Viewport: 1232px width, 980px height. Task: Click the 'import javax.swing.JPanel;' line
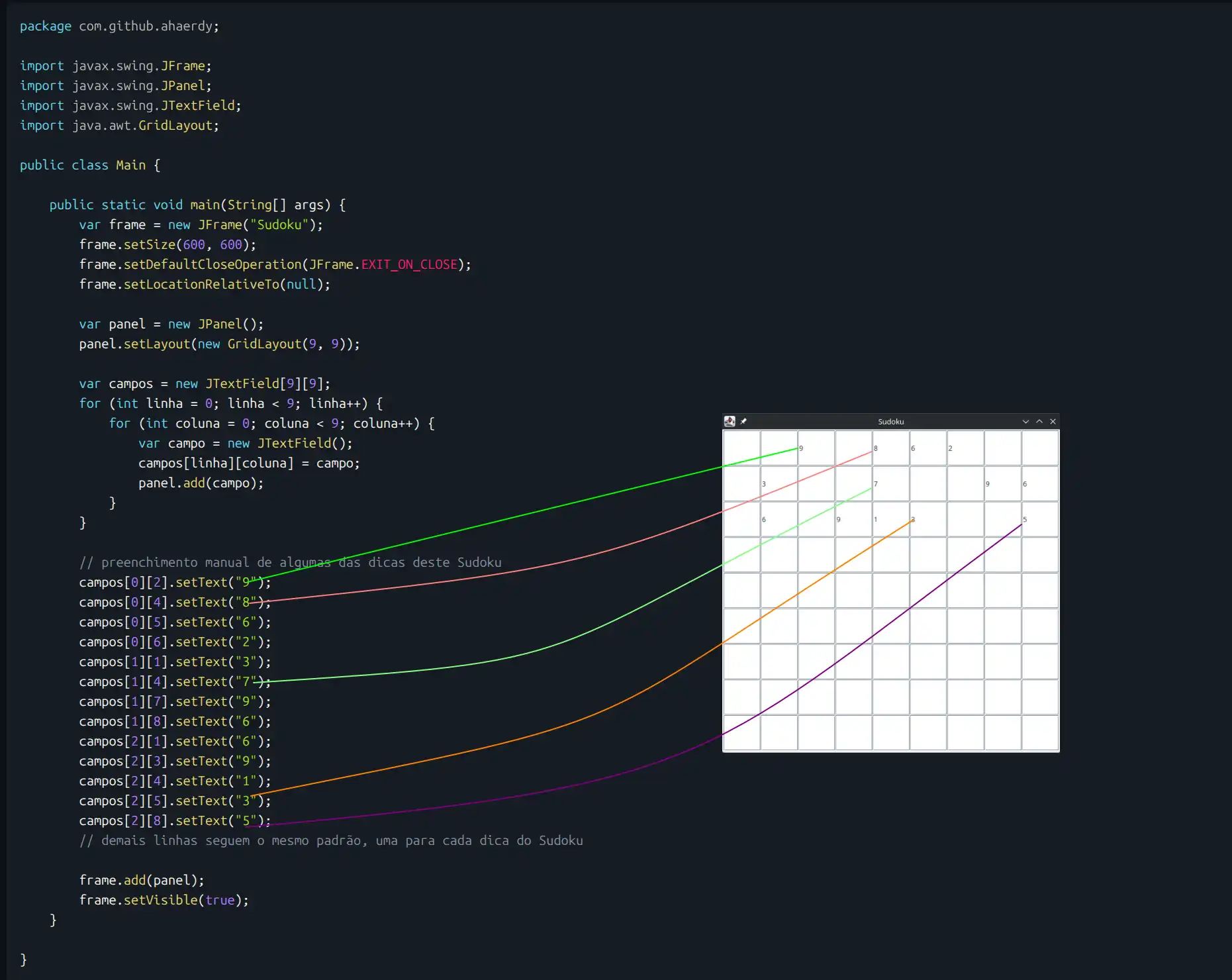coord(116,86)
